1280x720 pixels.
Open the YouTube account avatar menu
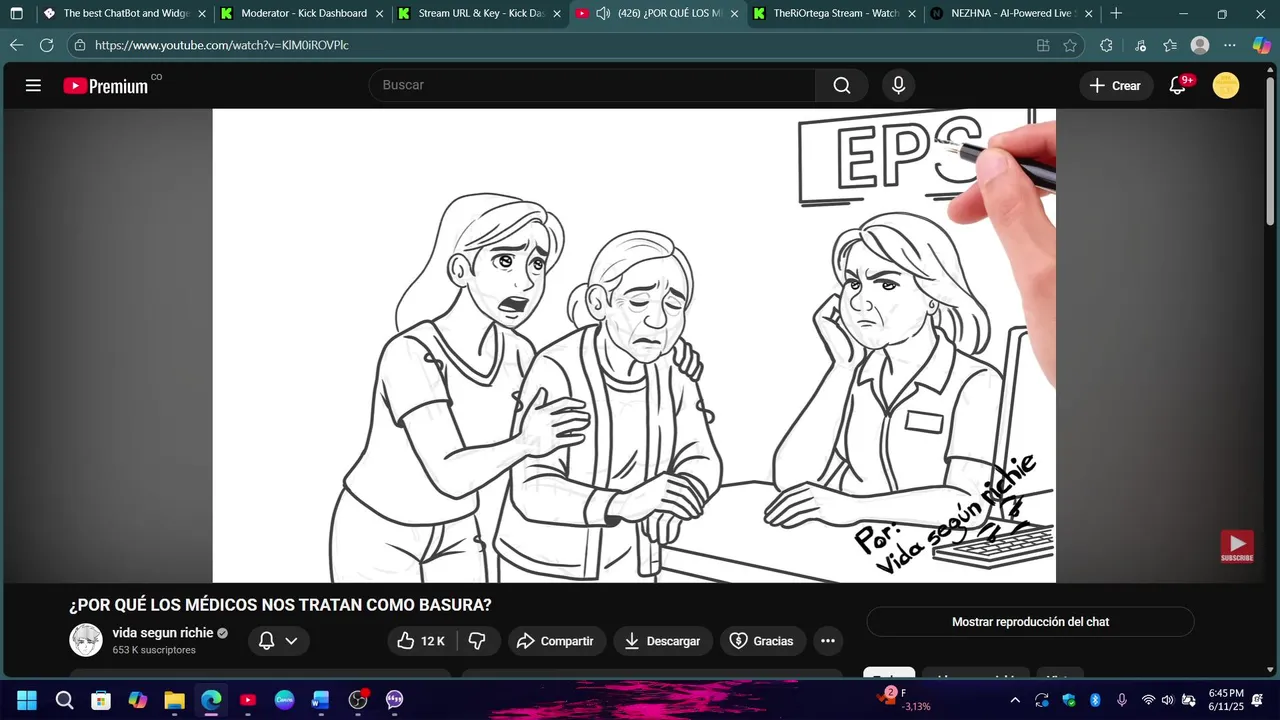1226,85
